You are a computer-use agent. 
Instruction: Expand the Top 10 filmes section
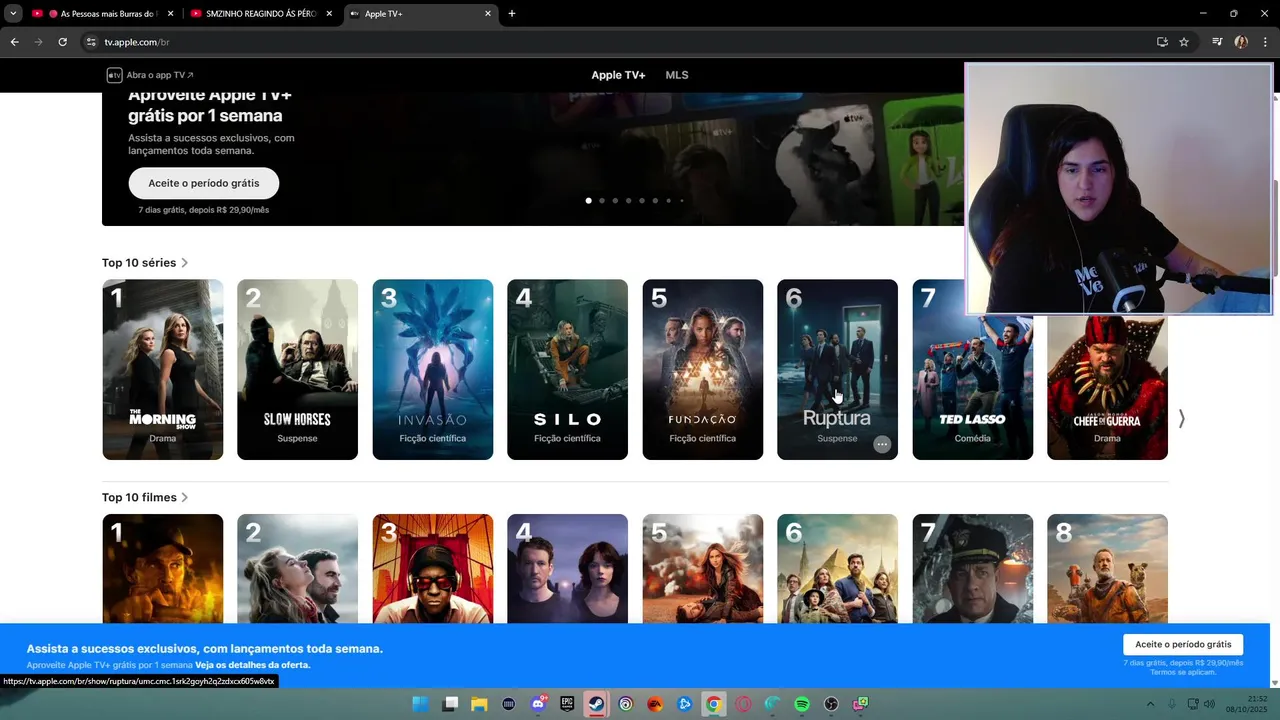145,497
